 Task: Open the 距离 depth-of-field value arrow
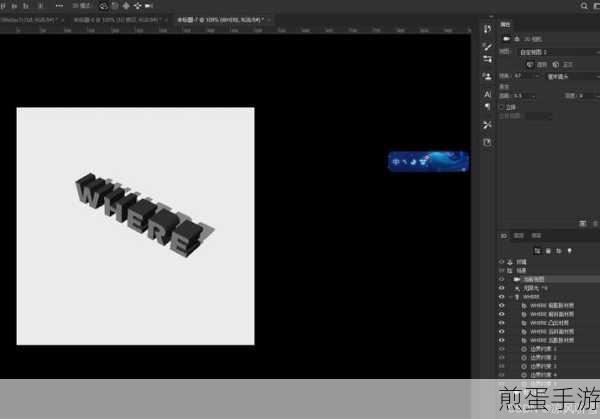click(533, 96)
